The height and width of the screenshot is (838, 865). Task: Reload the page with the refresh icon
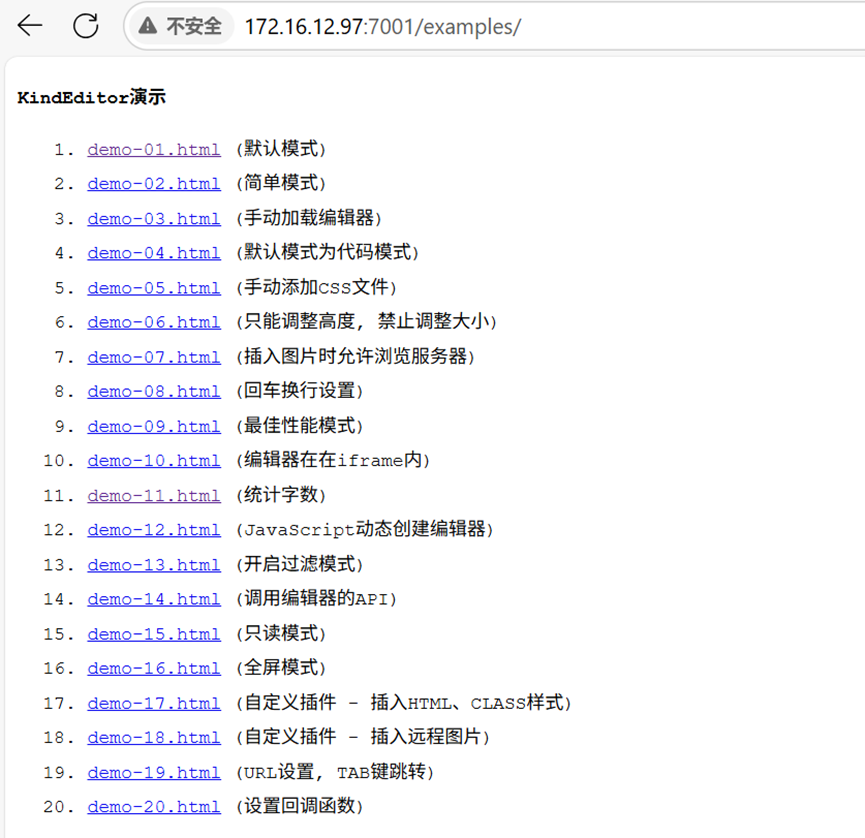[x=86, y=25]
